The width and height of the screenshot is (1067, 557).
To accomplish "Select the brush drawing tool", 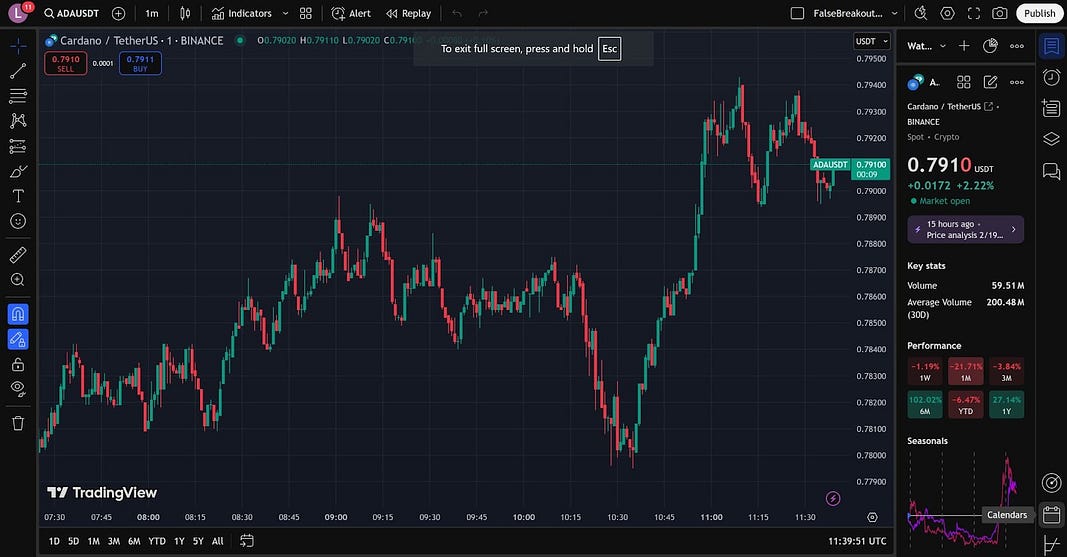I will coord(18,171).
